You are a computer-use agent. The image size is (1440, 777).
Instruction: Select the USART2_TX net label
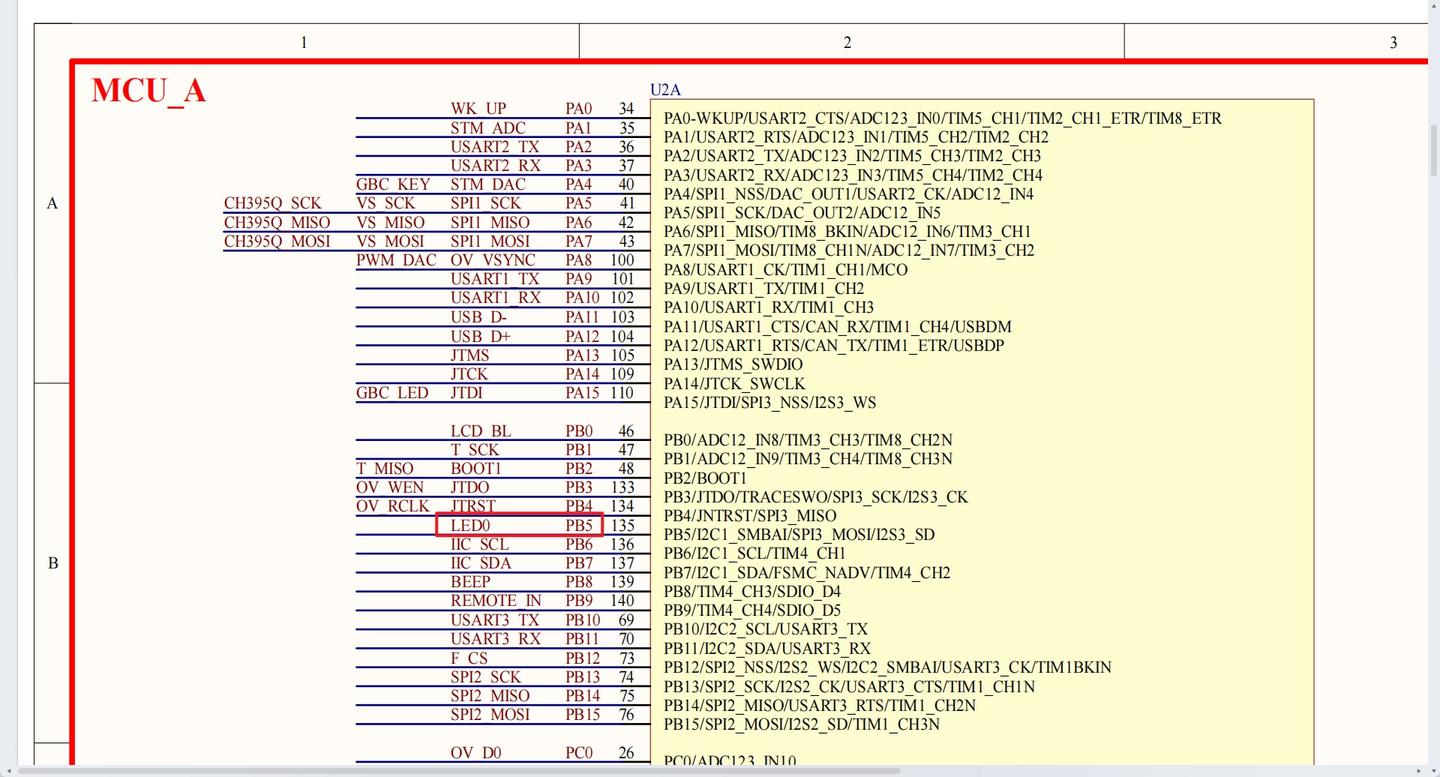(x=495, y=147)
